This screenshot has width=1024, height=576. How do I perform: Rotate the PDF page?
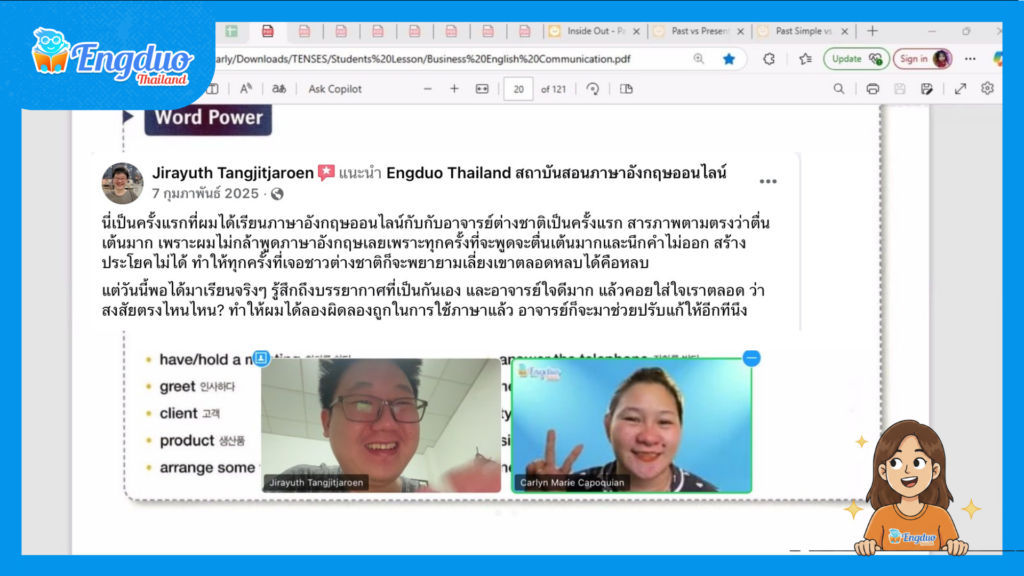[593, 89]
